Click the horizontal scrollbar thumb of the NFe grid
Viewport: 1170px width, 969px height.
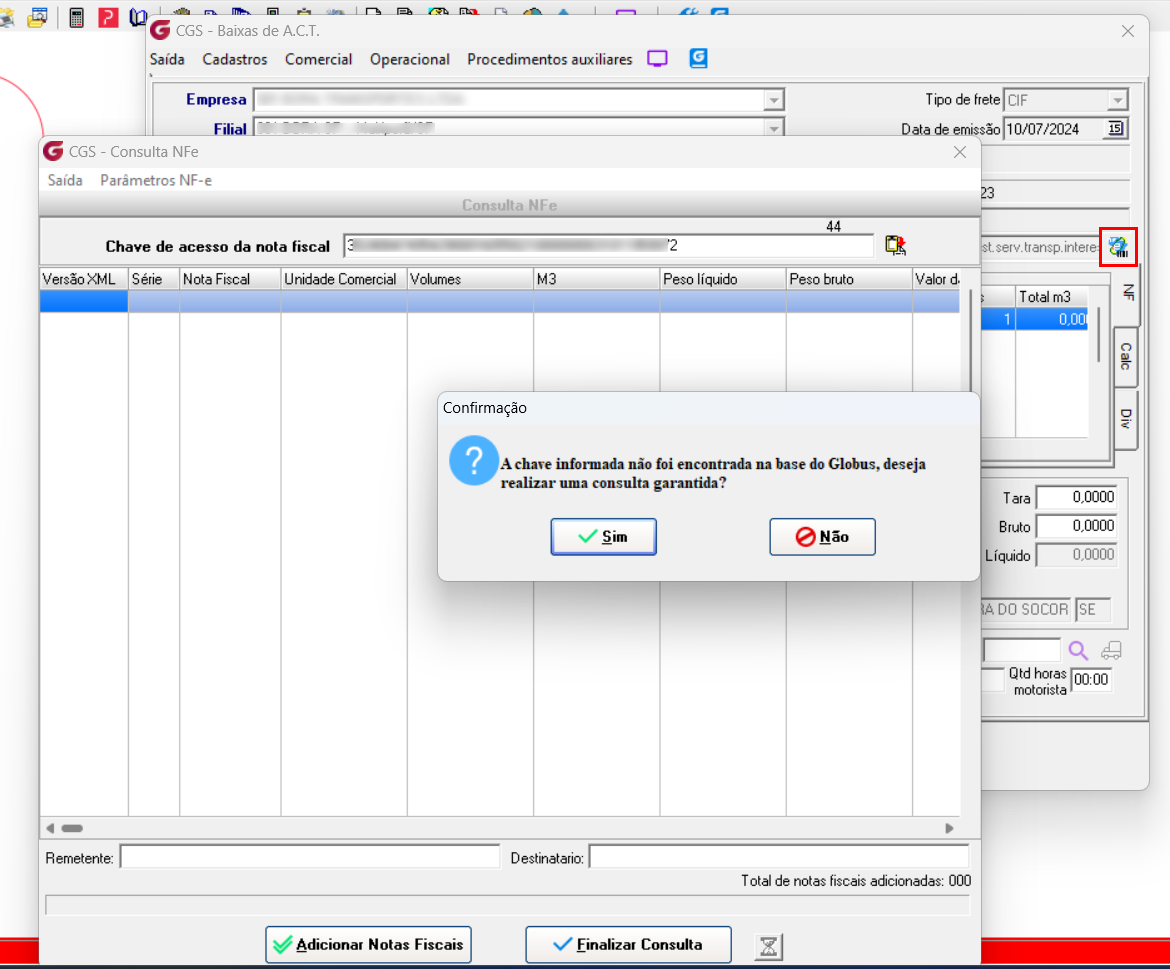point(72,828)
